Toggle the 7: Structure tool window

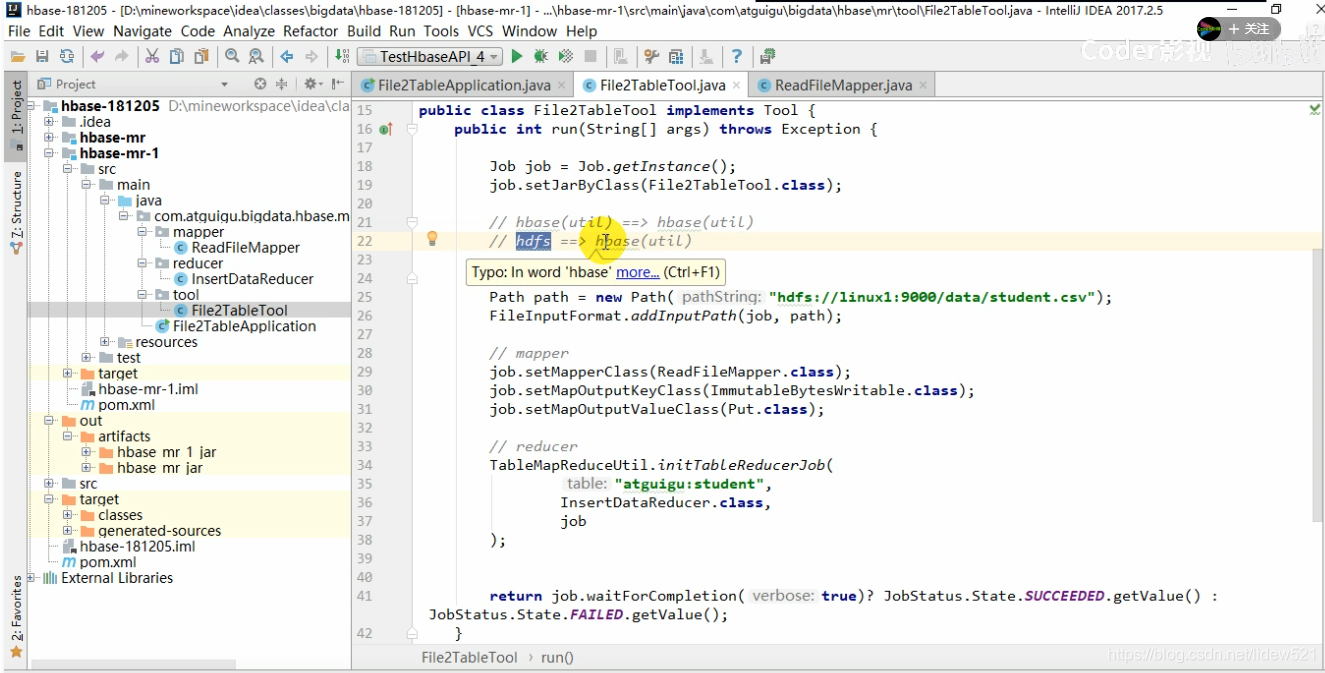pos(15,212)
